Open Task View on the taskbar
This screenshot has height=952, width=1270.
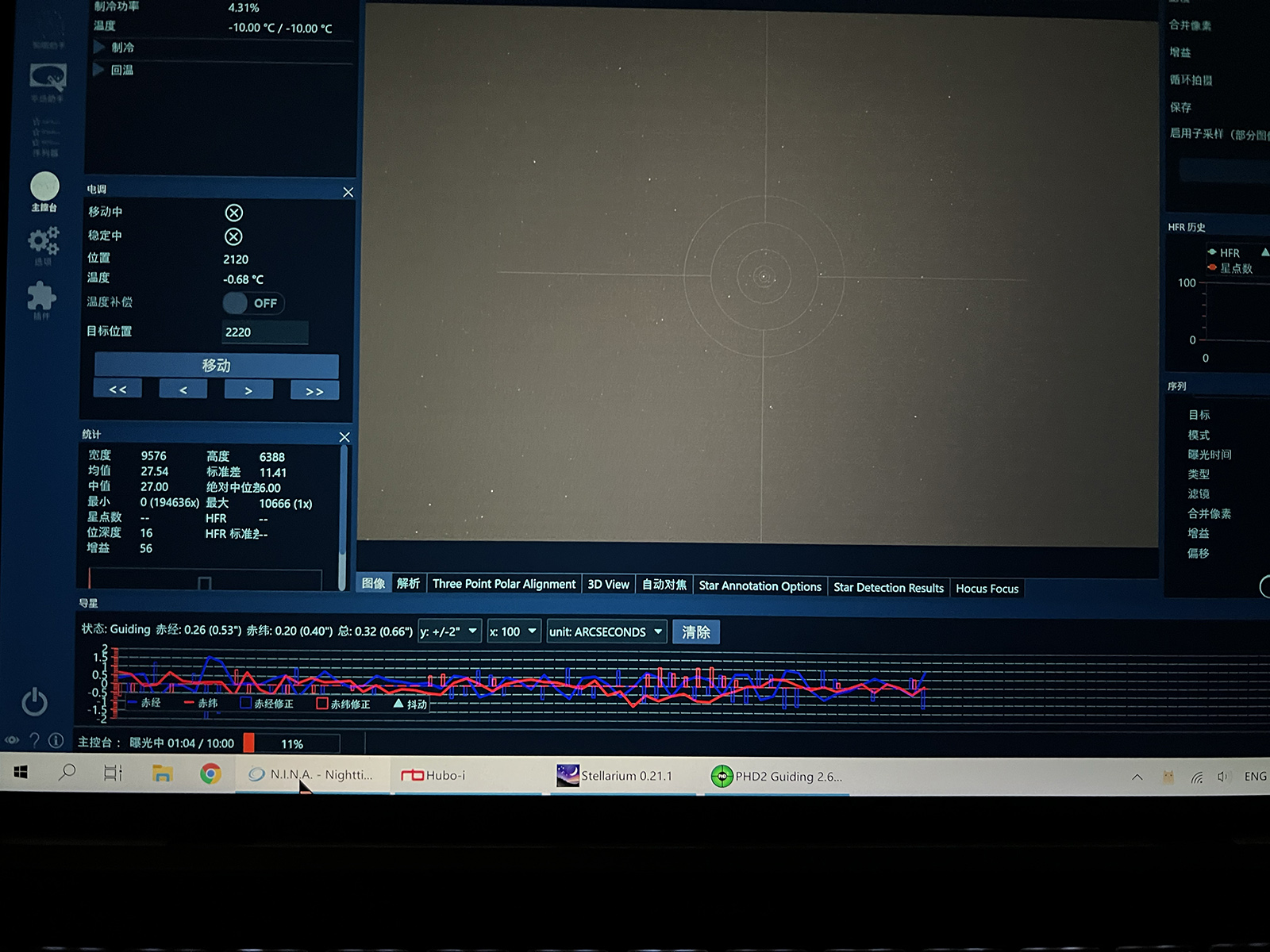point(114,773)
